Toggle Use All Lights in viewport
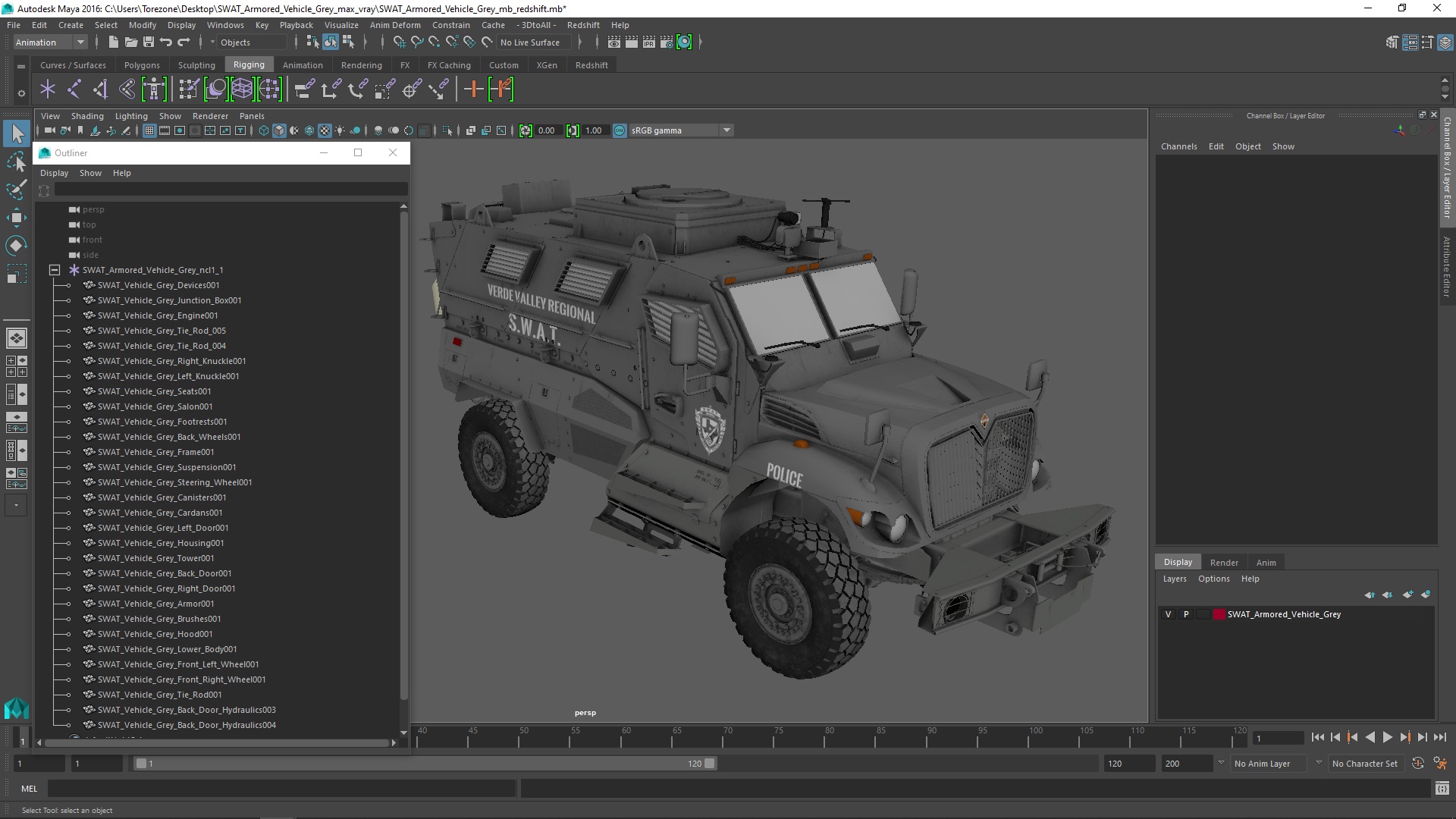This screenshot has height=819, width=1456. click(x=340, y=130)
